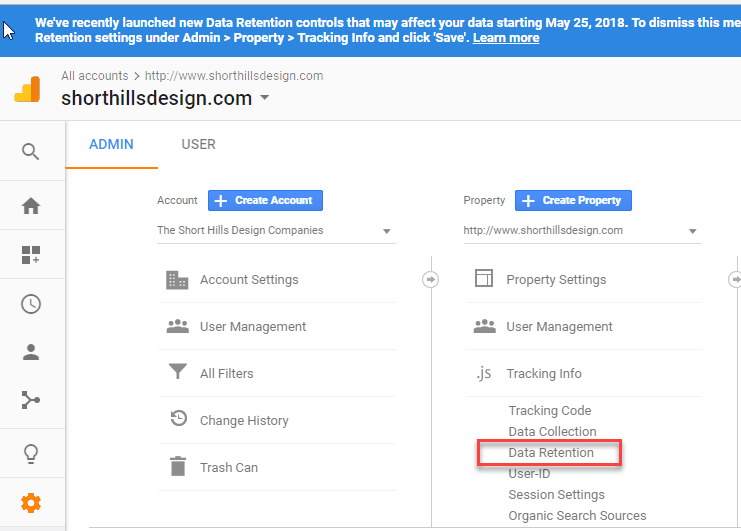The height and width of the screenshot is (531, 741).
Task: Expand The Short Hills Design Companies dropdown
Action: point(276,231)
